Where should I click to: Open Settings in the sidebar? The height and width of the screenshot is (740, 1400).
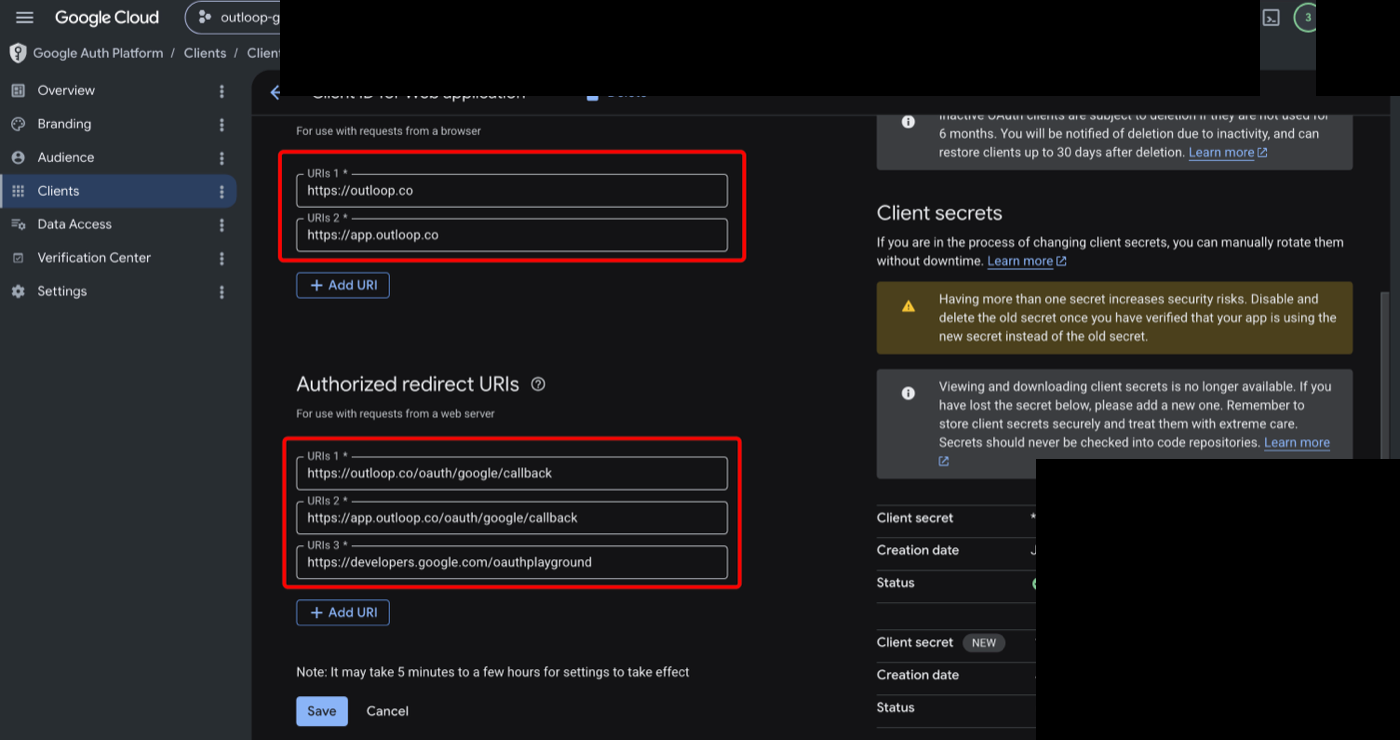pos(62,291)
